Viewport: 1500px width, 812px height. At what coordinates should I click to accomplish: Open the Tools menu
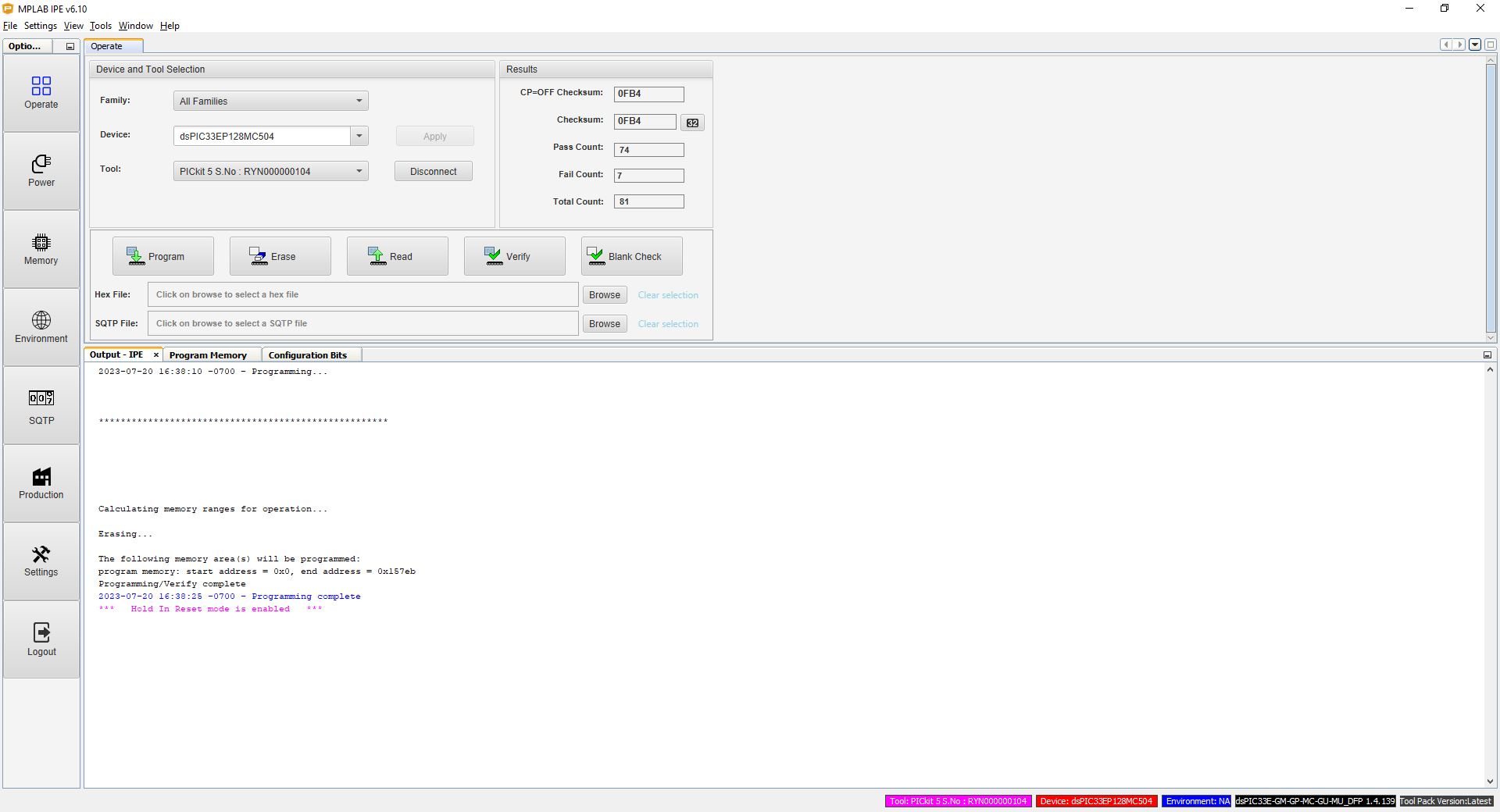pyautogui.click(x=101, y=26)
